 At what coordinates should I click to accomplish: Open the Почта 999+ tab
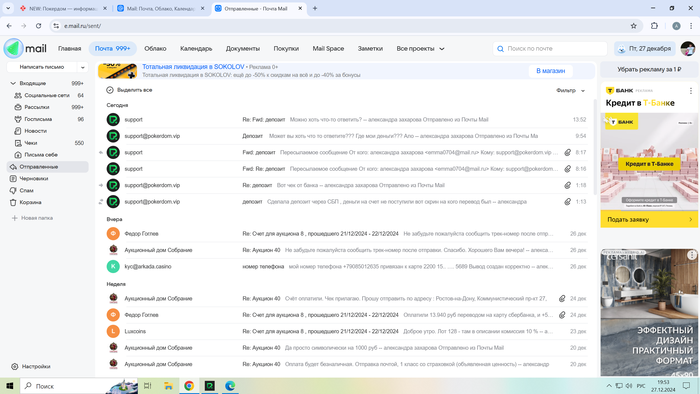[x=112, y=49]
